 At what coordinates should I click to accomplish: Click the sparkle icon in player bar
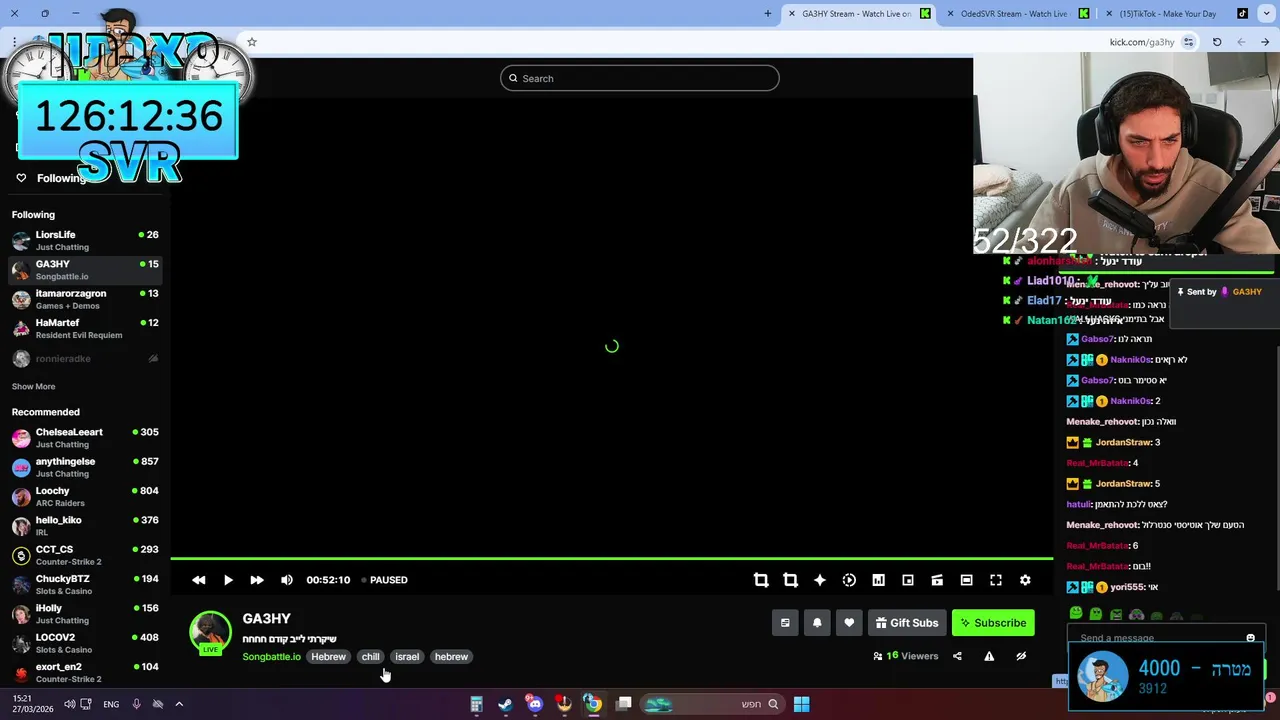click(x=820, y=580)
